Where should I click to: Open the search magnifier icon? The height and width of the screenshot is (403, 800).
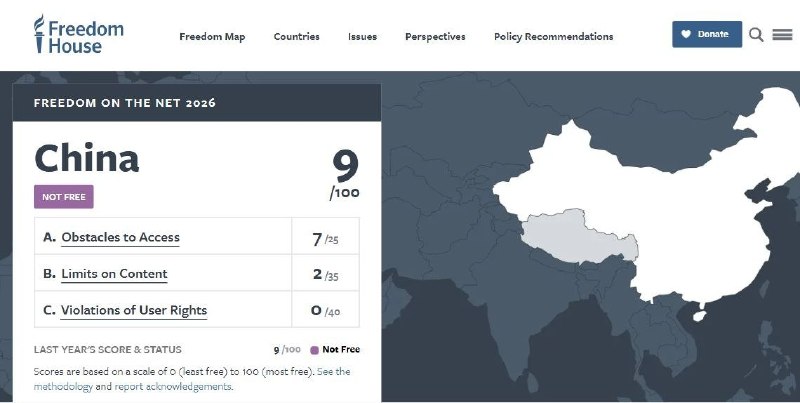point(756,35)
